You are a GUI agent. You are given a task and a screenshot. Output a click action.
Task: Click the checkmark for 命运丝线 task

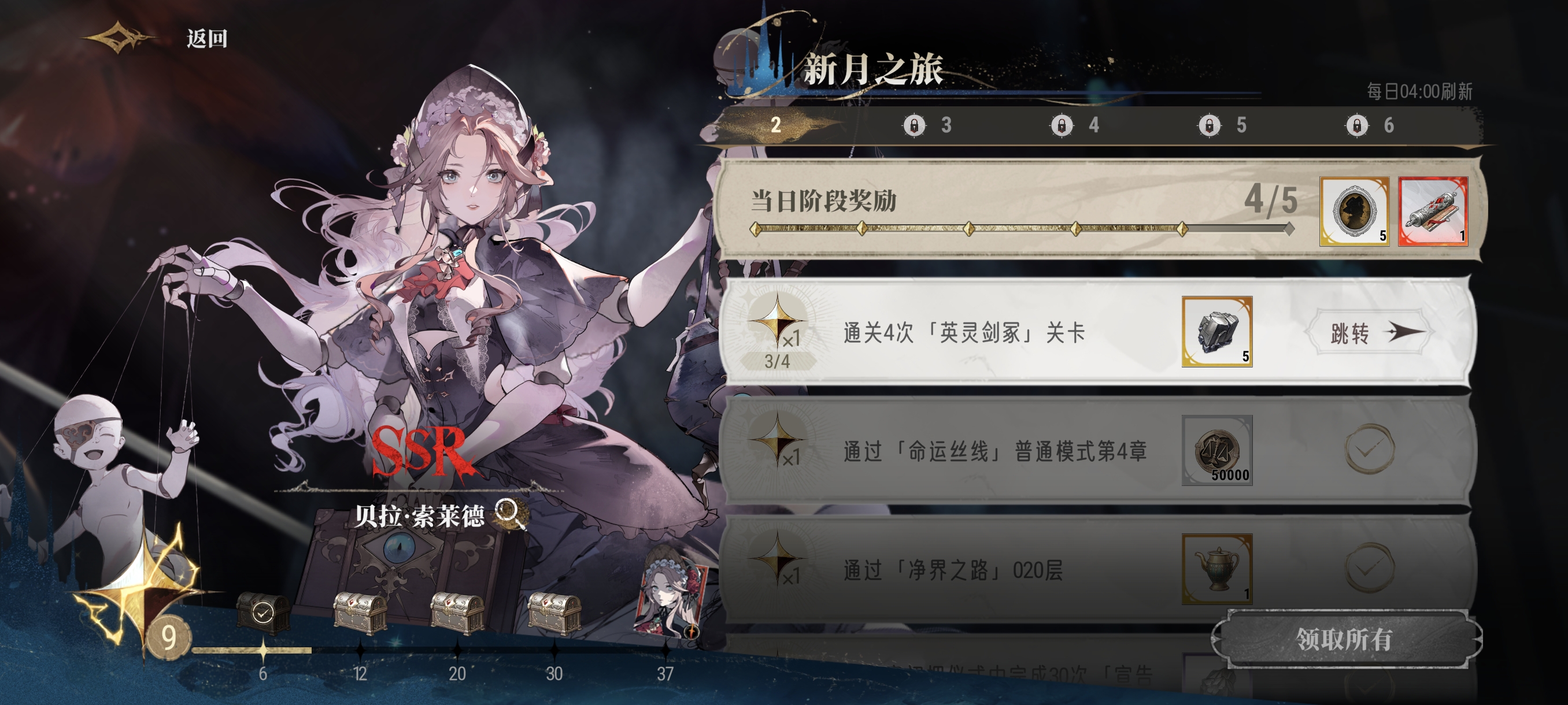pyautogui.click(x=1369, y=450)
